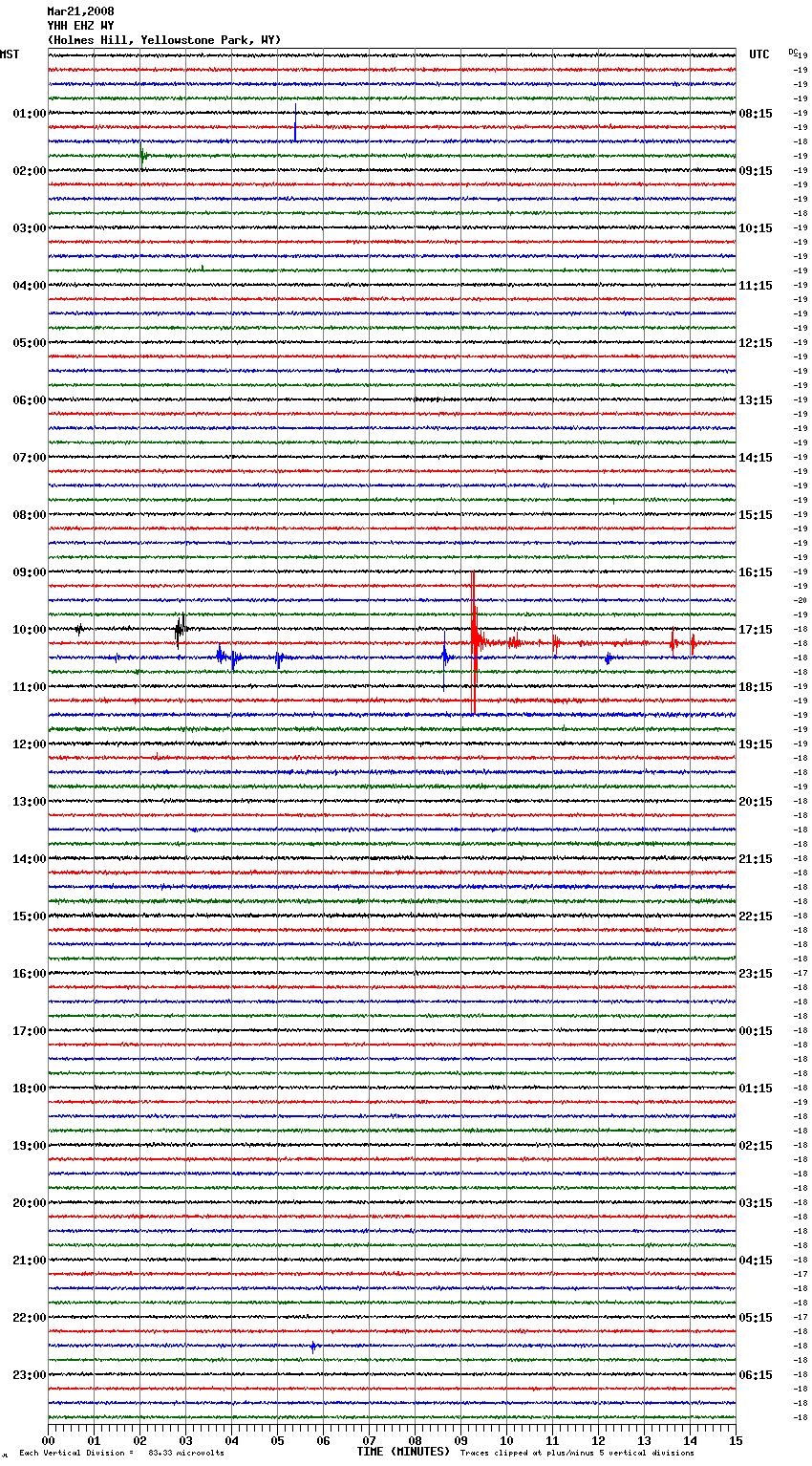
Task: Click the 20:00 MST row label
Action: (30, 1203)
